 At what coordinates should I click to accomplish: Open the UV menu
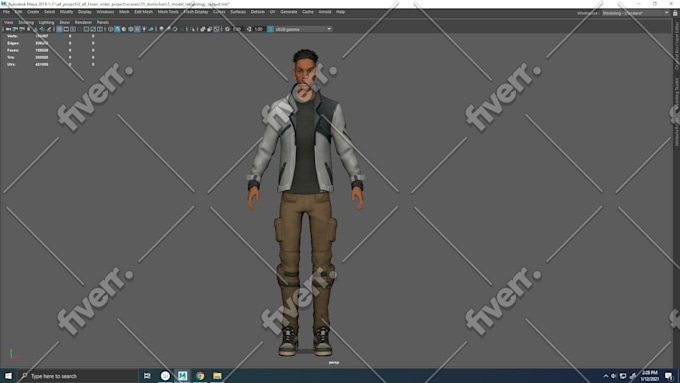(272, 12)
